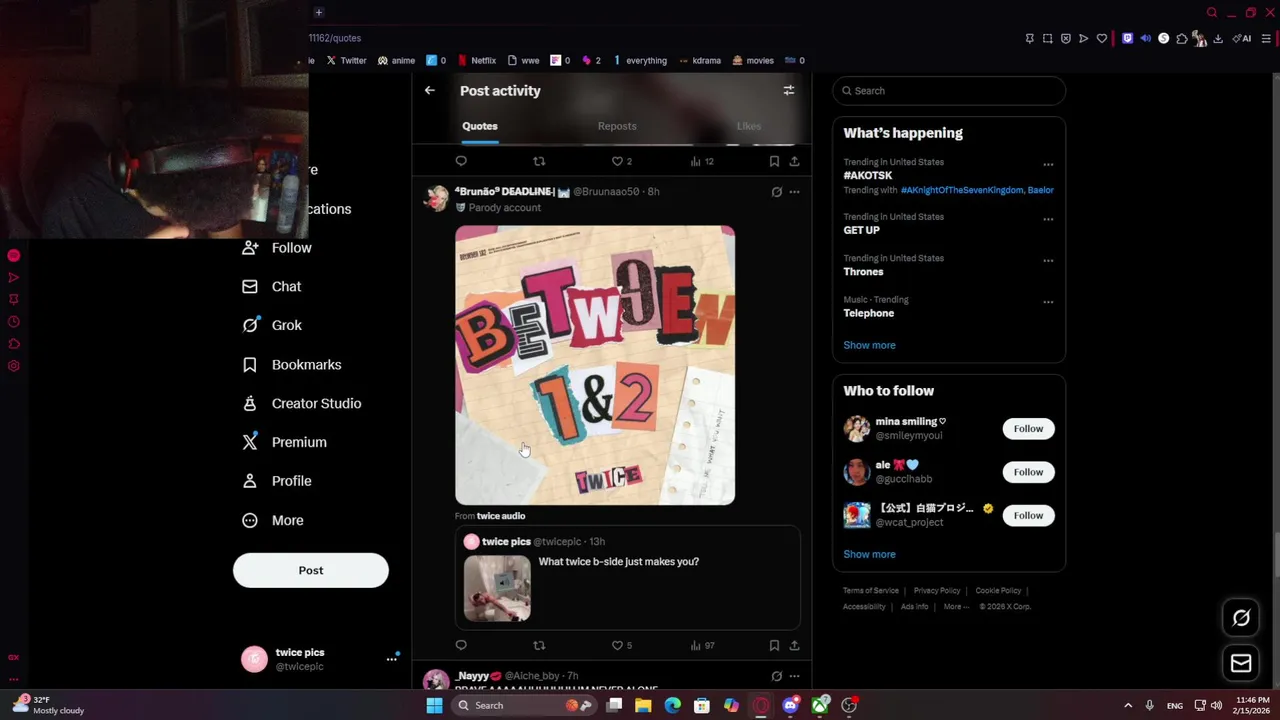Screen dimensions: 1280x720
Task: Expand the More sidebar menu
Action: click(273, 520)
